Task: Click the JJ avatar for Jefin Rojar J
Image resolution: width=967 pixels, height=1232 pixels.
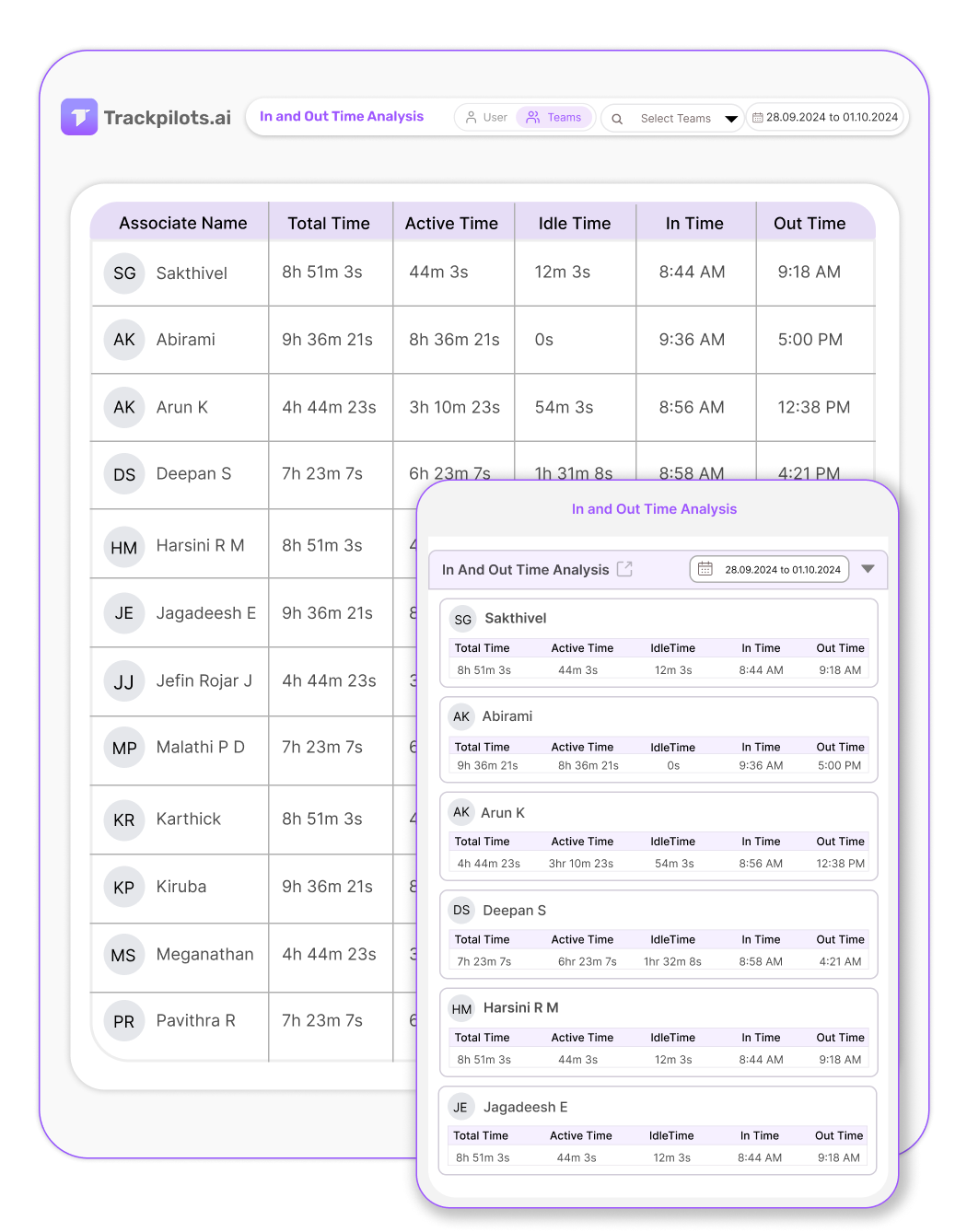Action: pyautogui.click(x=124, y=681)
